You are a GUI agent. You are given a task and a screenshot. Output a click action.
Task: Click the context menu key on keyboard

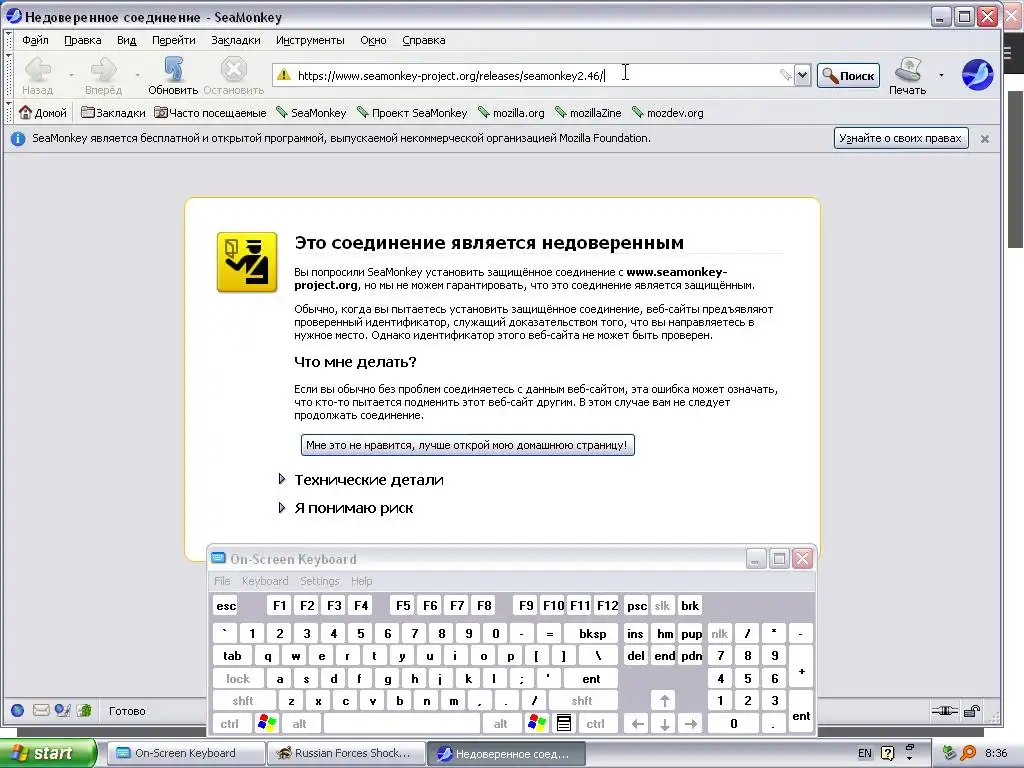tap(564, 723)
